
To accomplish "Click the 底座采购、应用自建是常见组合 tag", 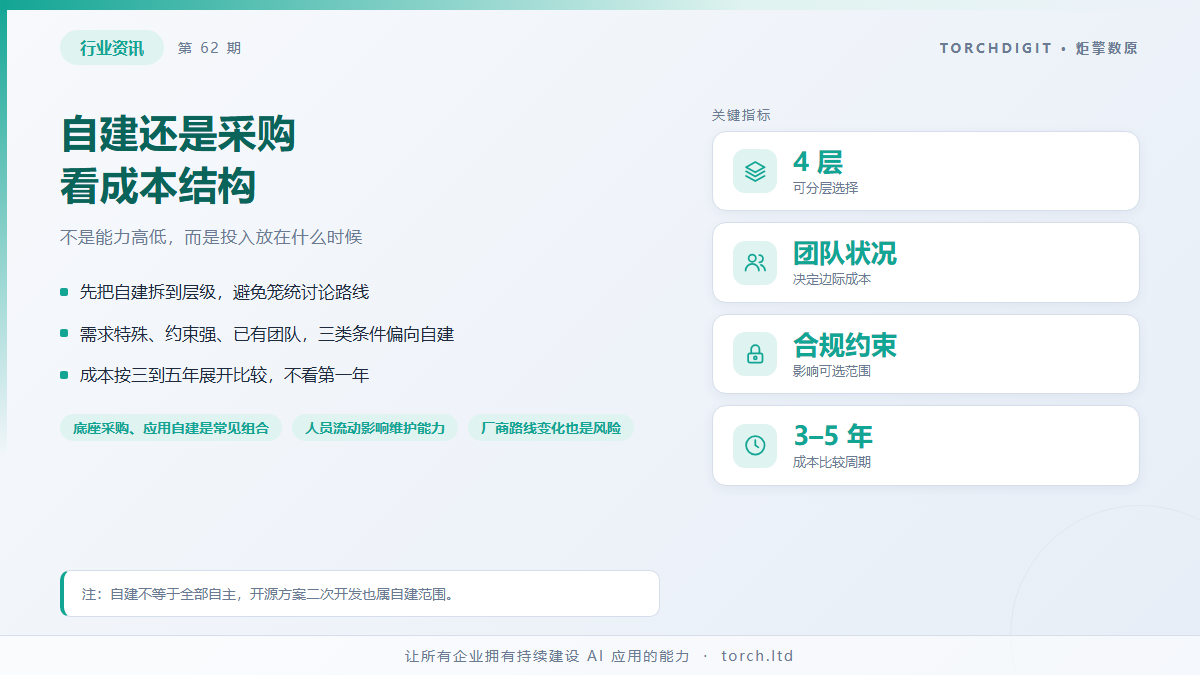I will 171,428.
